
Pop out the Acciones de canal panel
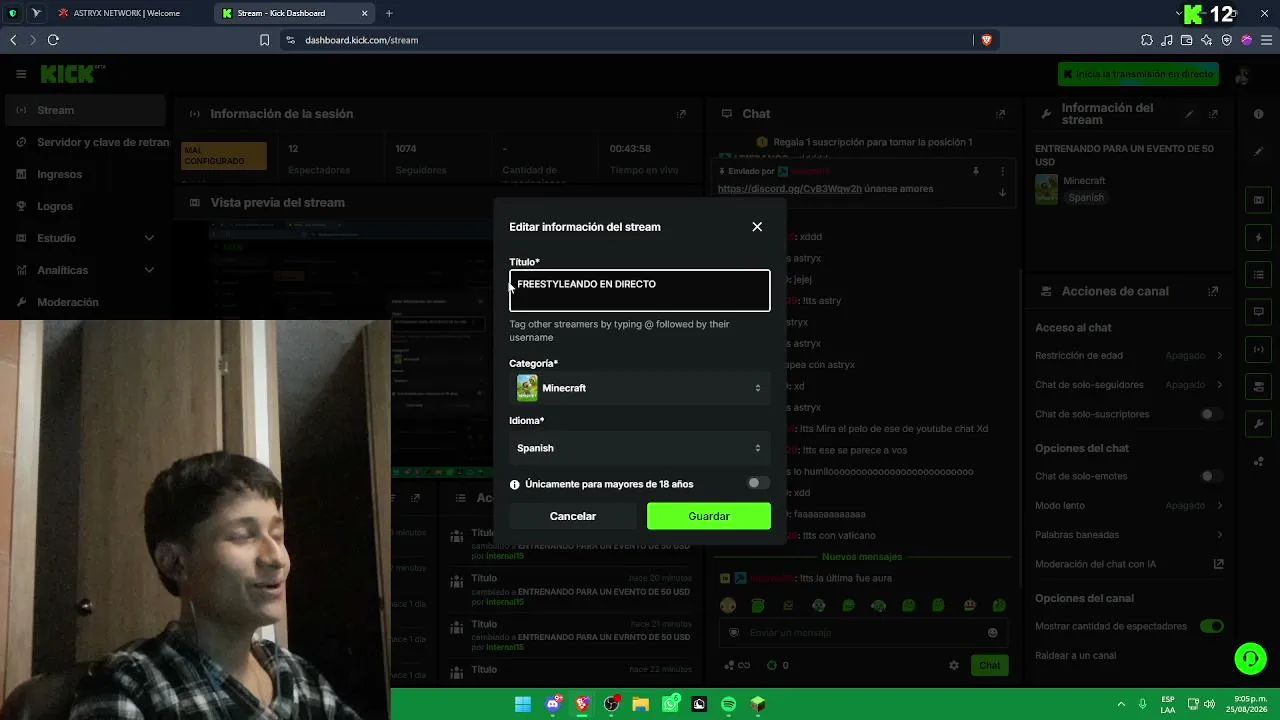[x=1213, y=291]
